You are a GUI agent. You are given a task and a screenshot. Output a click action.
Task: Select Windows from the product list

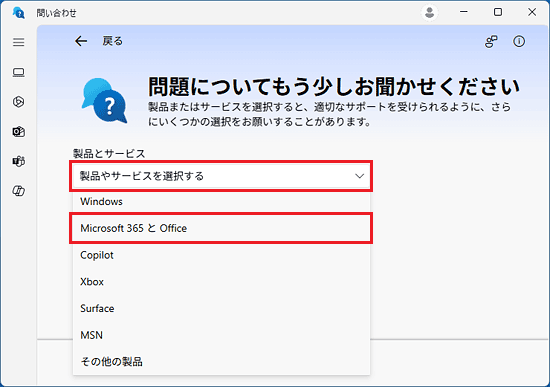221,201
